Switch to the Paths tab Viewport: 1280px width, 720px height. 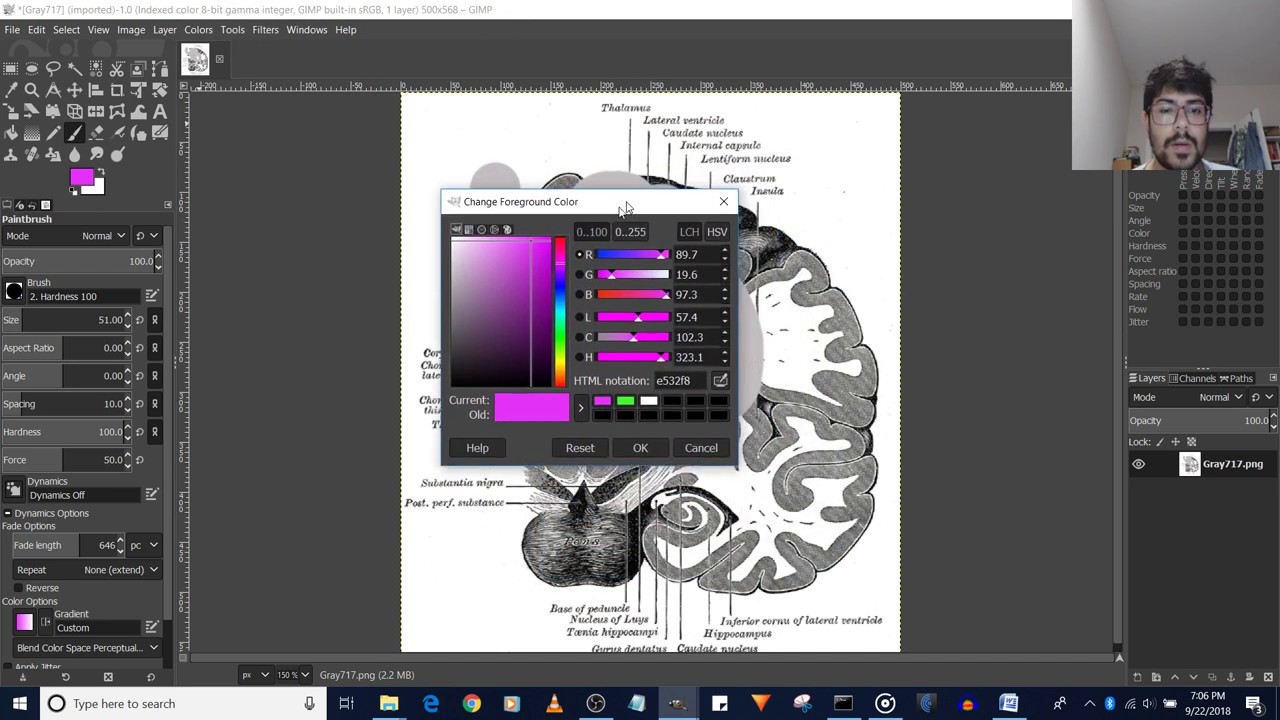click(x=1236, y=378)
